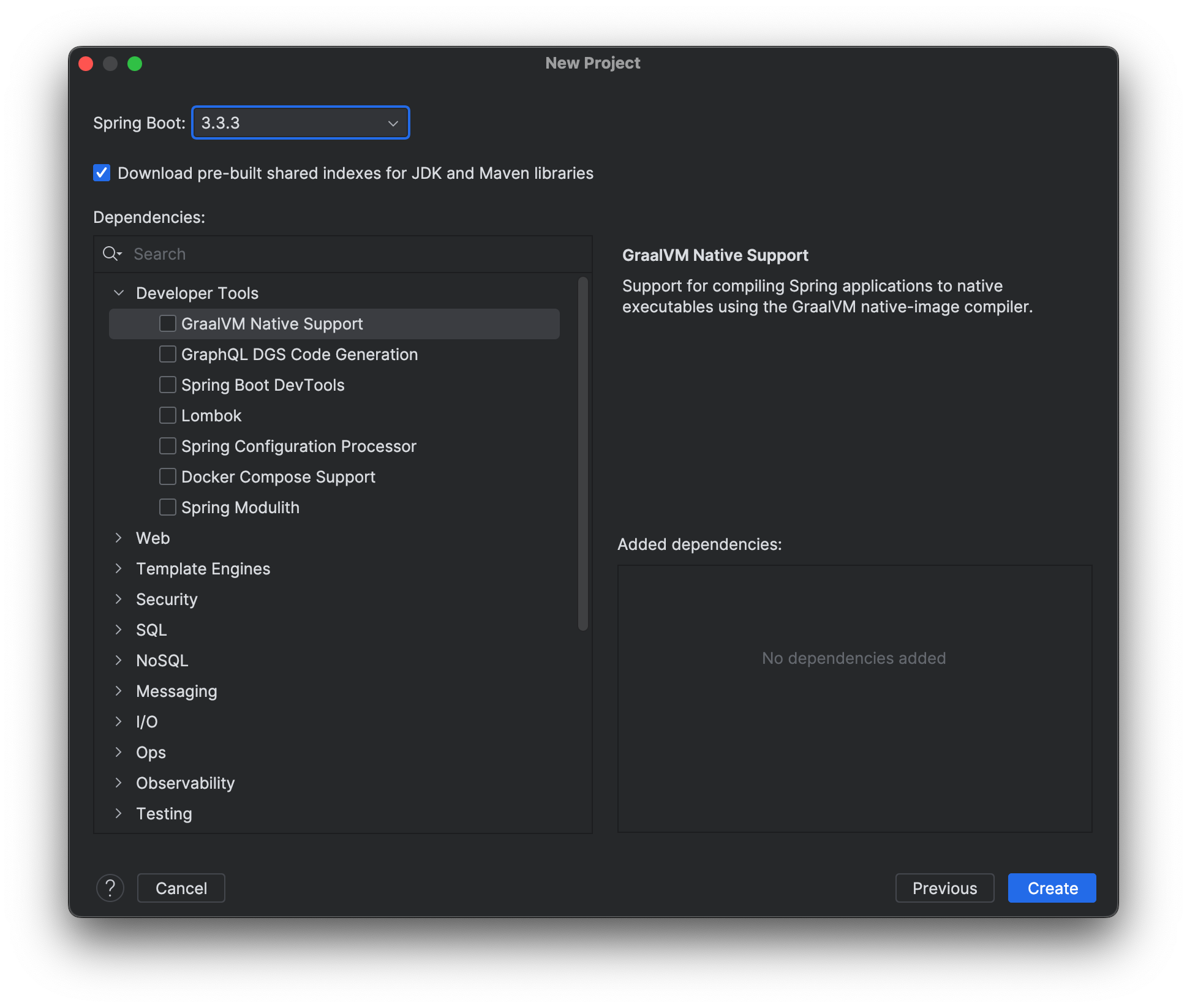This screenshot has width=1187, height=1008.
Task: Check the Lombok dependency
Action: [x=167, y=415]
